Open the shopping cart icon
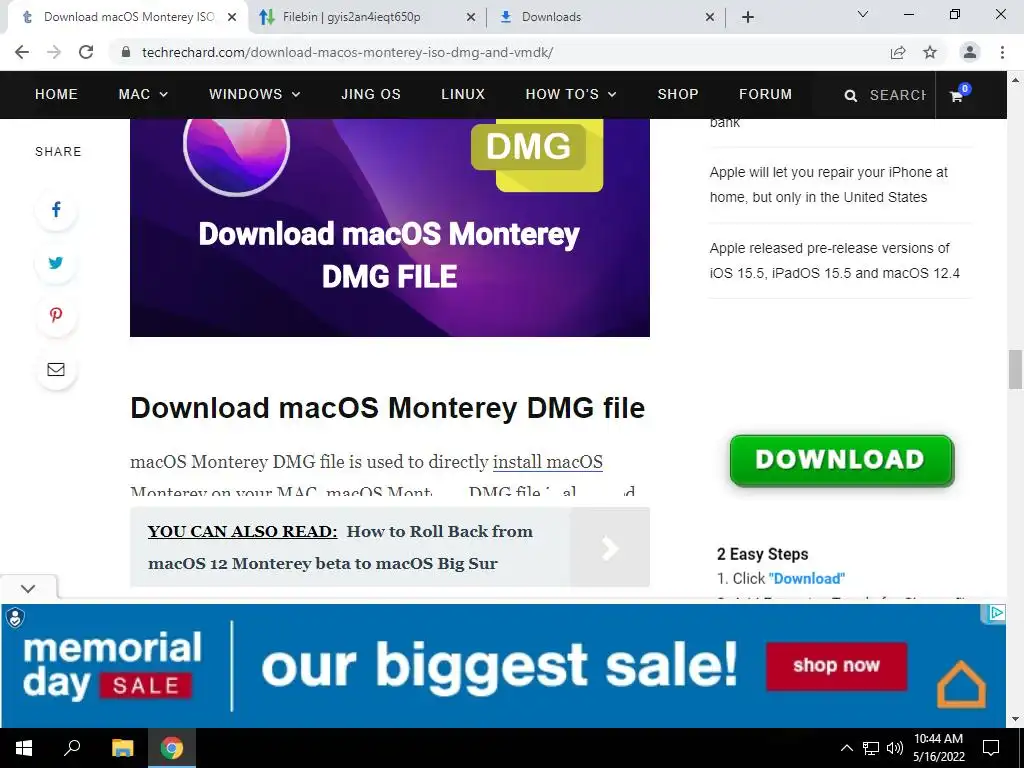1024x768 pixels. tap(957, 95)
